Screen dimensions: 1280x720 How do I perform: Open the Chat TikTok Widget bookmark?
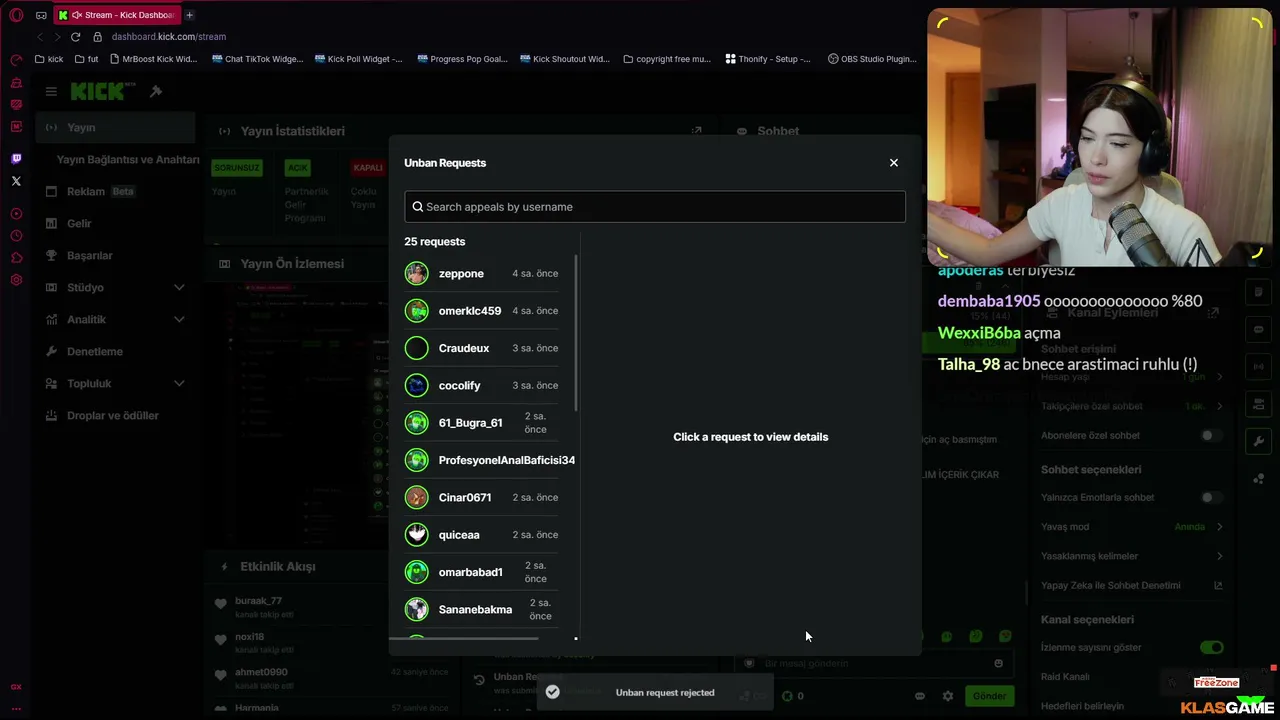click(257, 59)
